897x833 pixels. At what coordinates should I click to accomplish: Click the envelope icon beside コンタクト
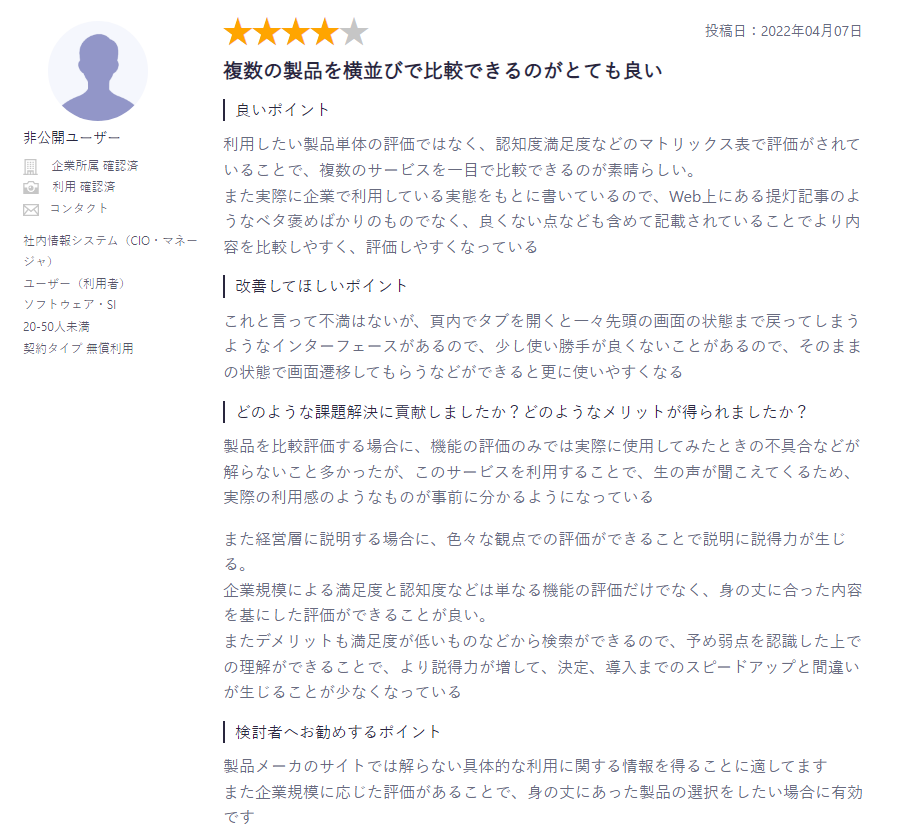click(31, 209)
